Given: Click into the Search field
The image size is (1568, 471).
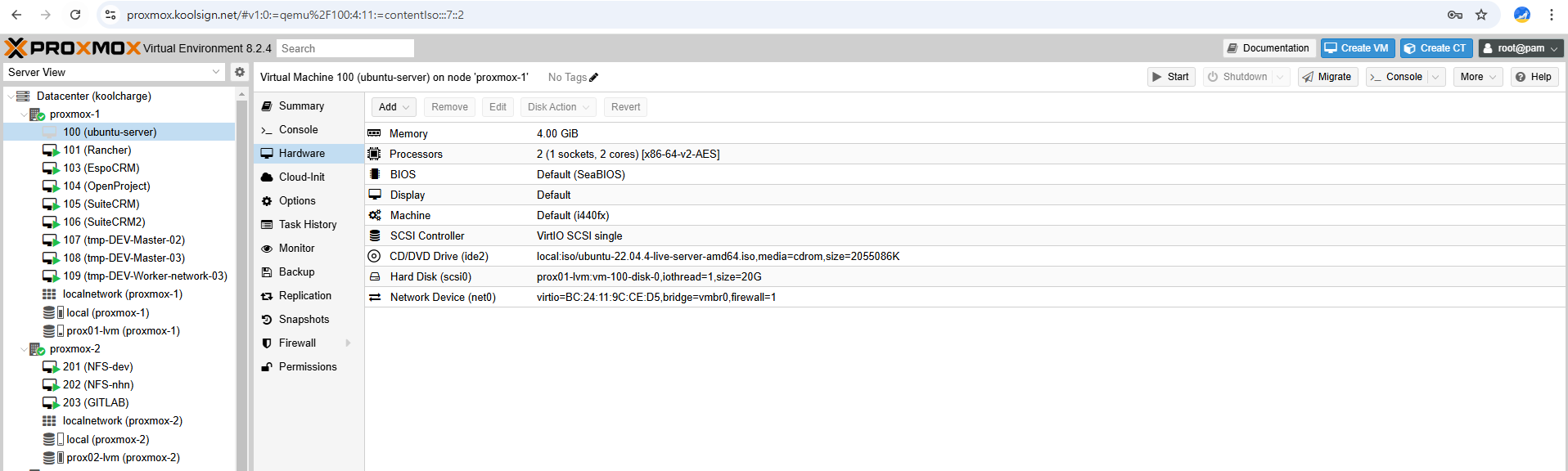Looking at the screenshot, I should tap(345, 48).
